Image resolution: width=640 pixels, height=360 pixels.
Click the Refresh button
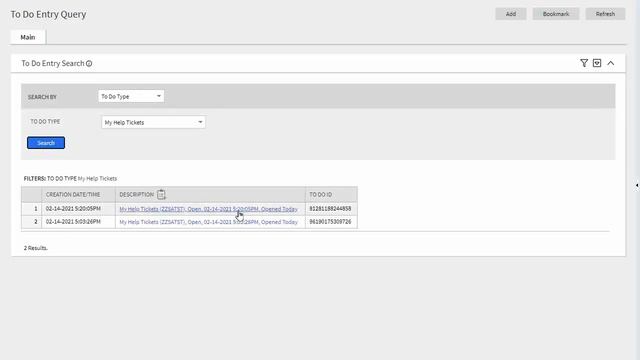pos(605,14)
